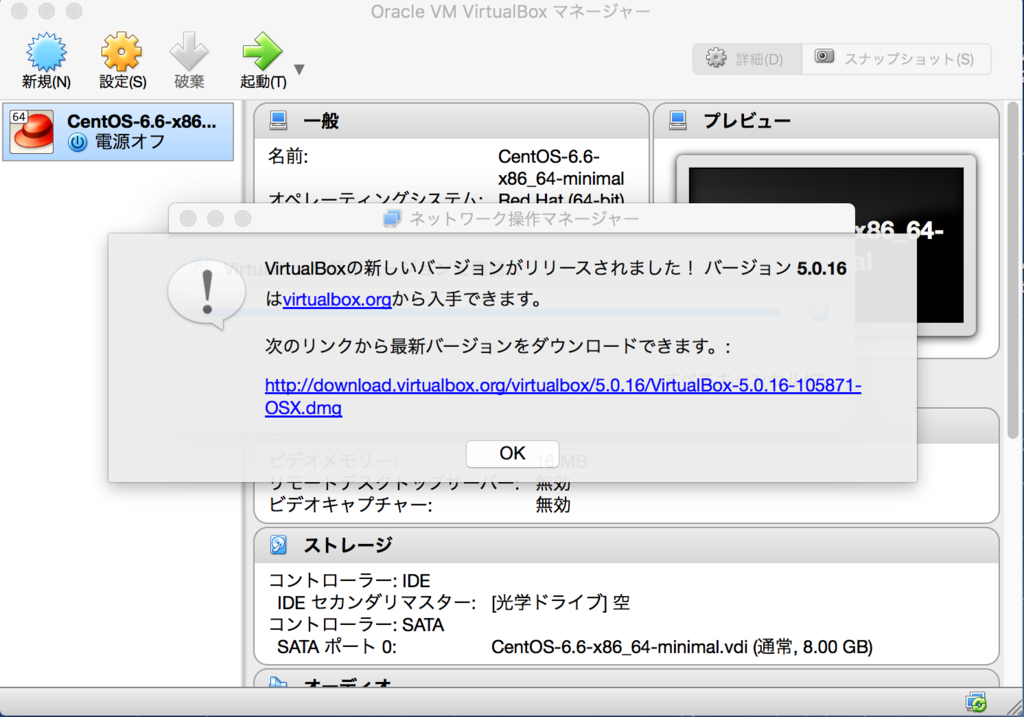The width and height of the screenshot is (1024, 717).
Task: Switch to 詳細(D) details view
Action: [747, 59]
